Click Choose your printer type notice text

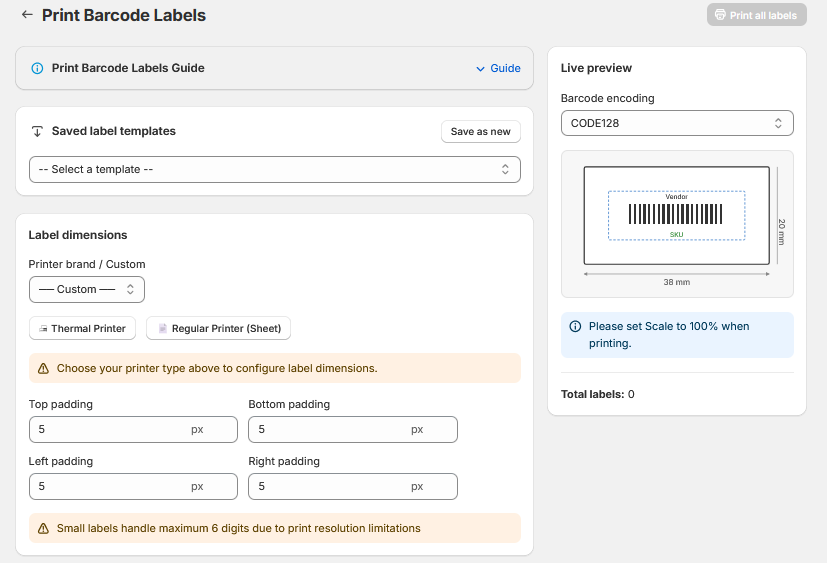click(x=217, y=368)
